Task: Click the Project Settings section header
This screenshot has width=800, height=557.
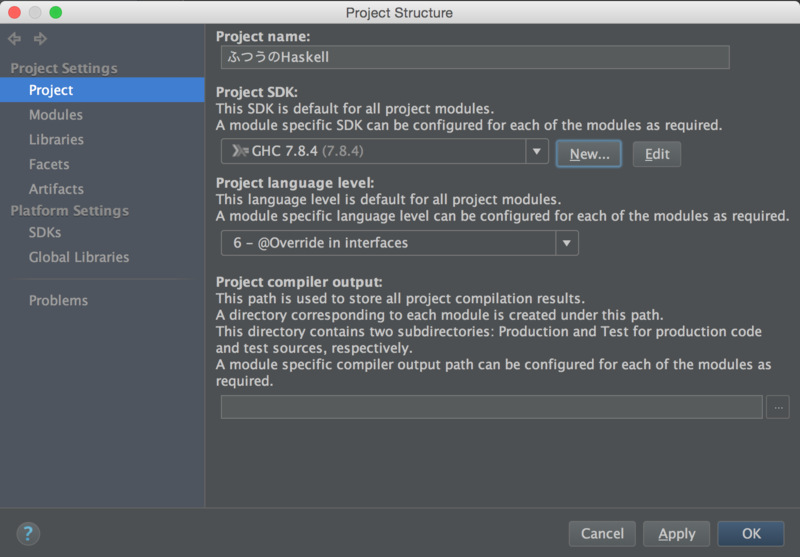Action: (64, 68)
